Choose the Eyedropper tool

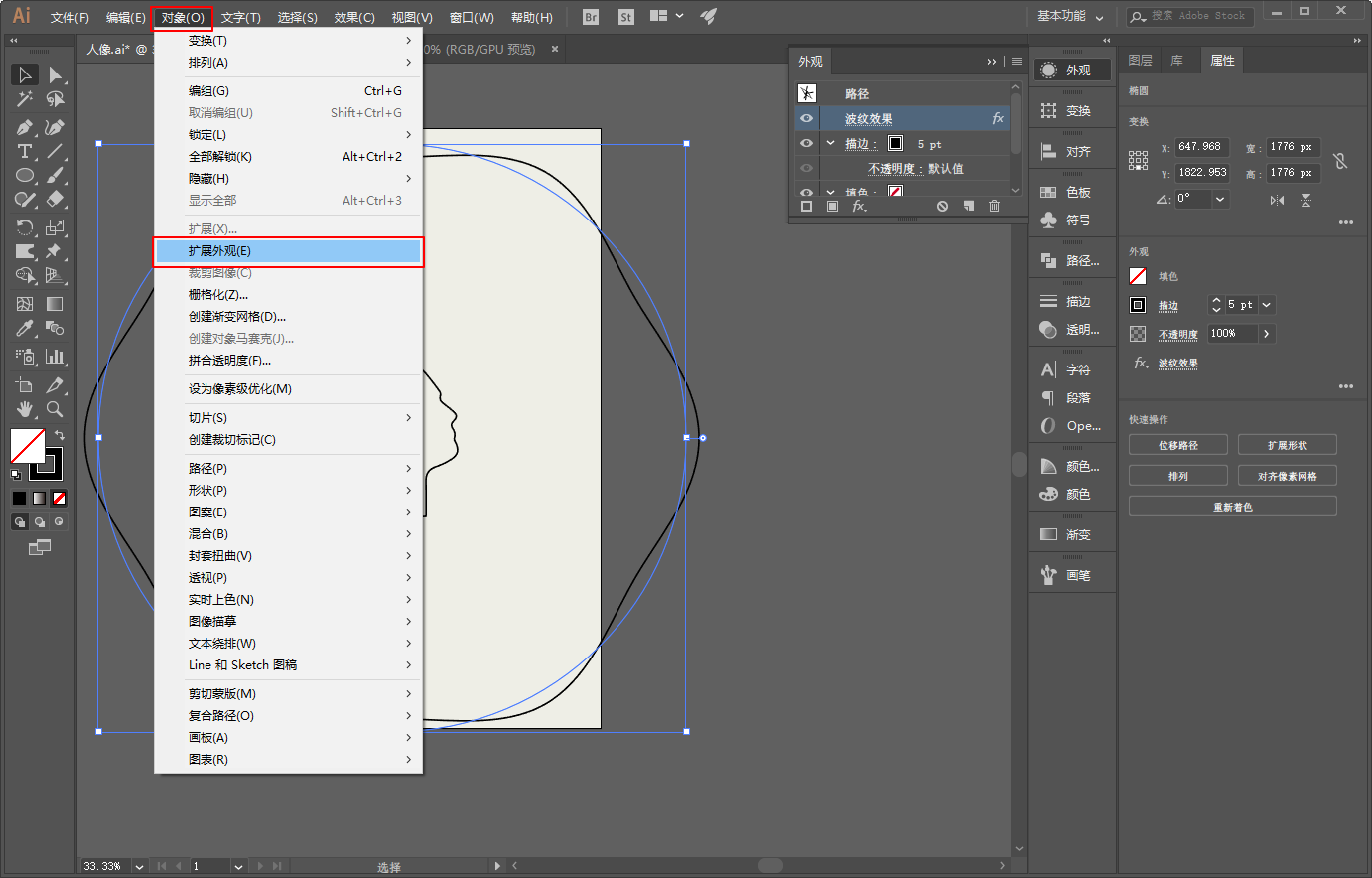[x=25, y=328]
